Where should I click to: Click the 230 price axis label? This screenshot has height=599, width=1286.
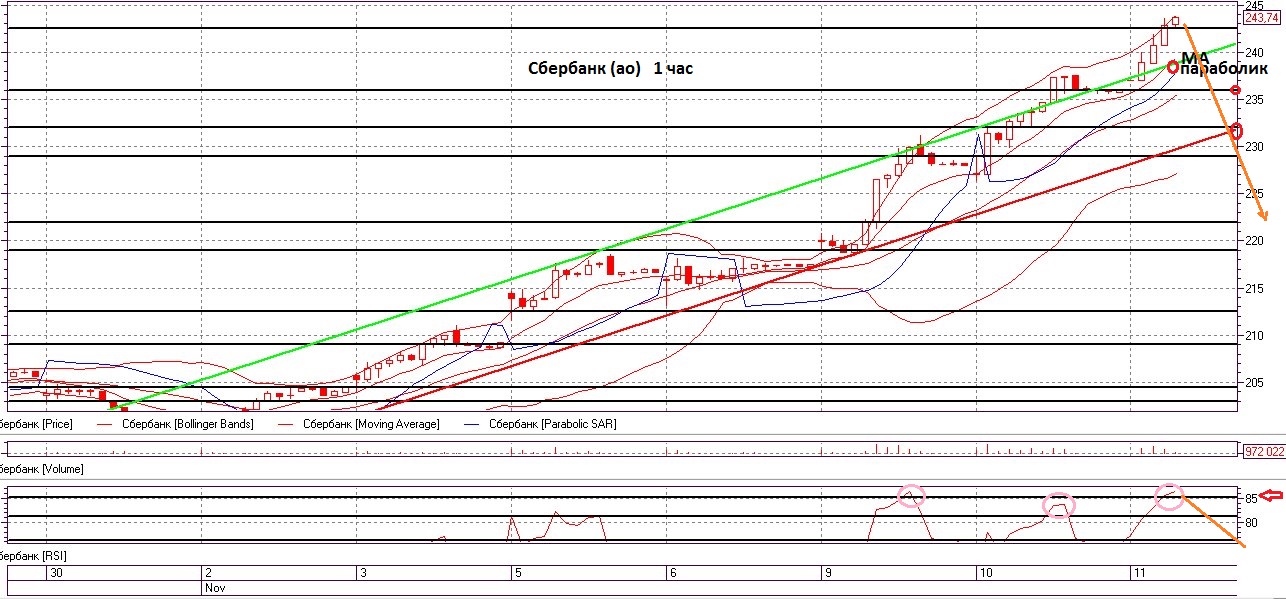point(1254,146)
